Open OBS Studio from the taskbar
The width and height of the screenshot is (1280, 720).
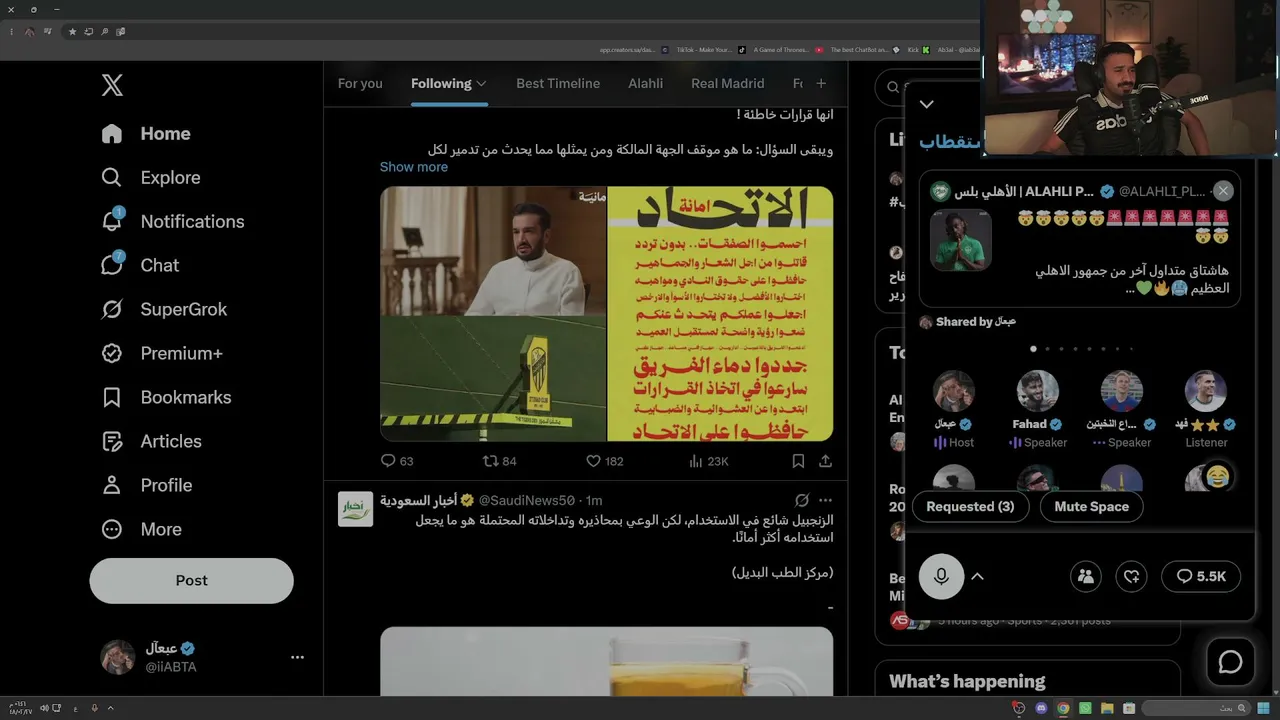tap(1019, 709)
